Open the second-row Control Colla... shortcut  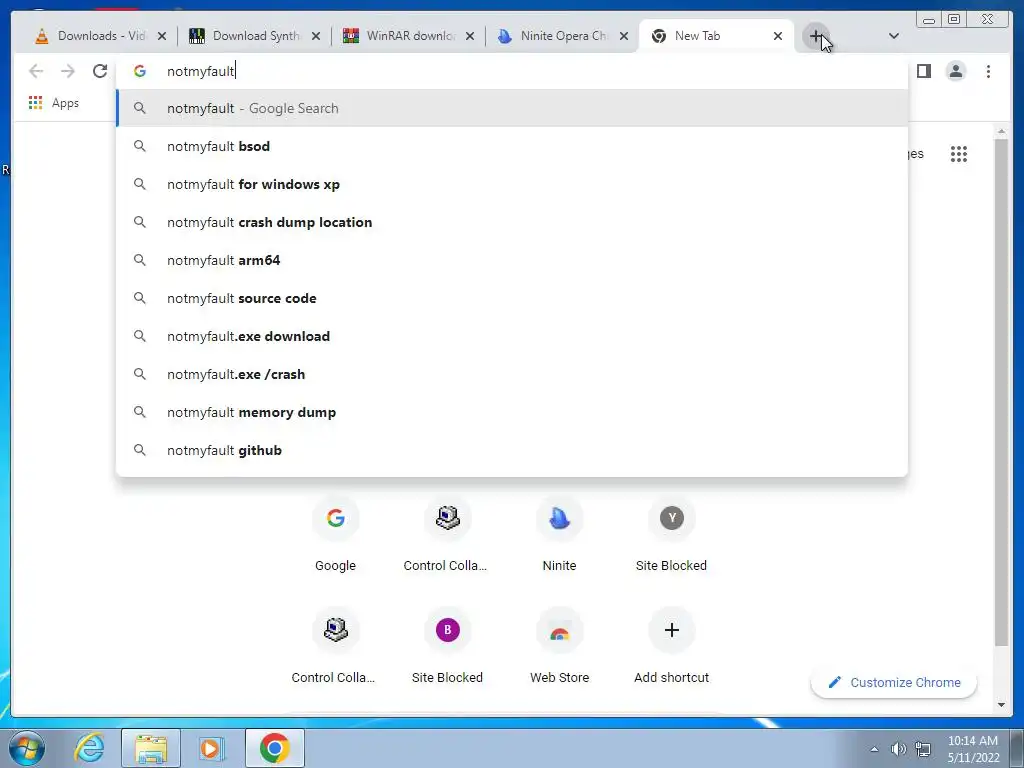coord(336,645)
